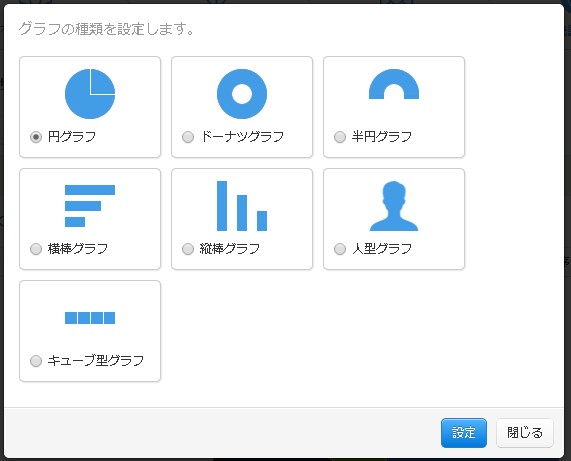Click the person-shaped chart icon

(394, 206)
